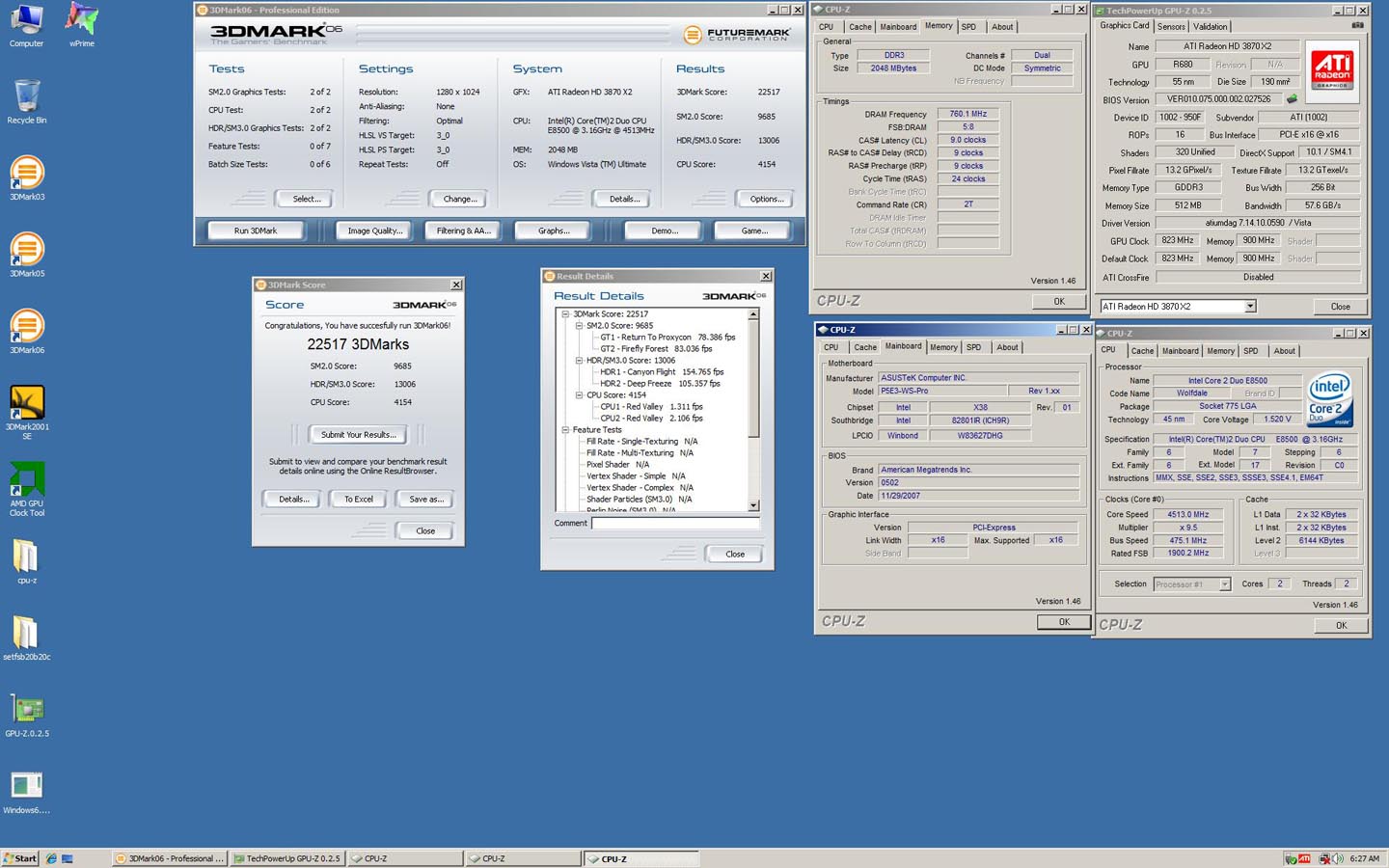Viewport: 1389px width, 868px height.
Task: Click Game button in 3DMark06
Action: (754, 231)
